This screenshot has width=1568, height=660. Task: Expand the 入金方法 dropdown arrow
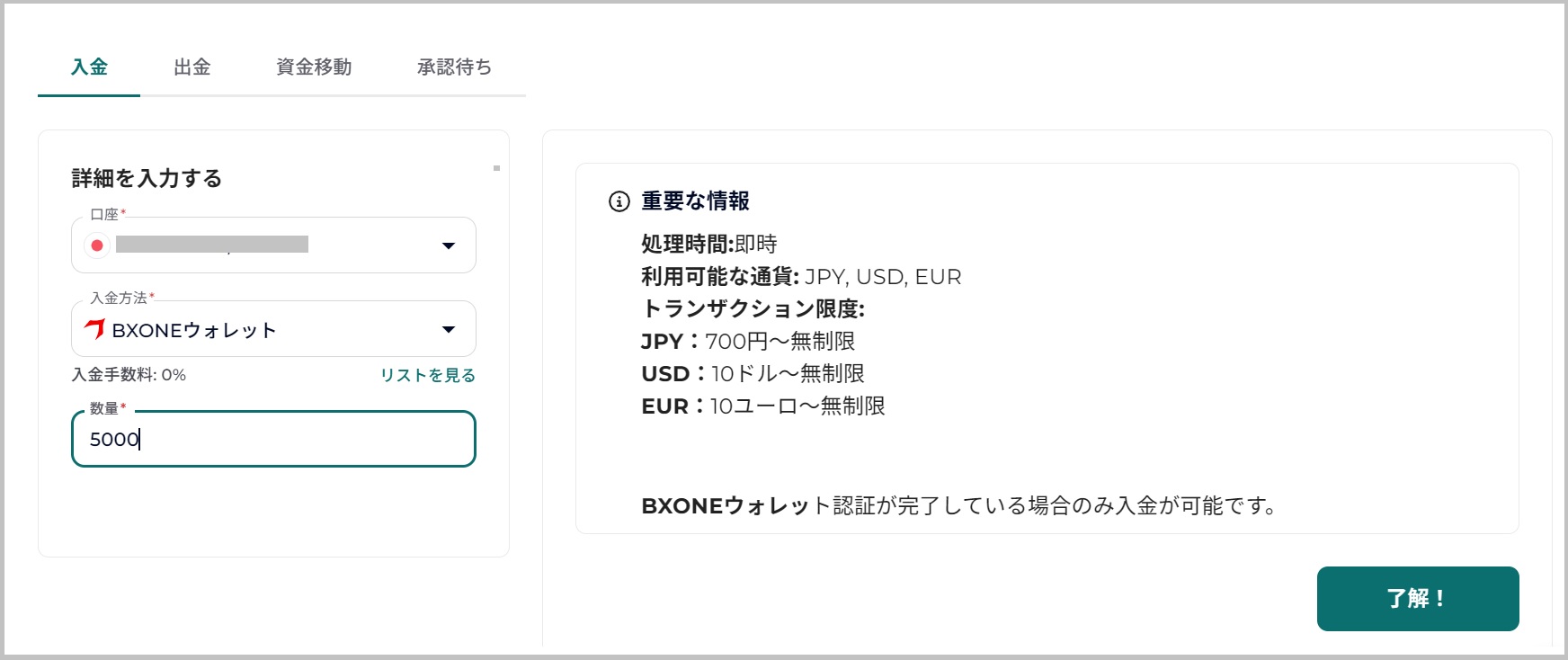pos(449,329)
